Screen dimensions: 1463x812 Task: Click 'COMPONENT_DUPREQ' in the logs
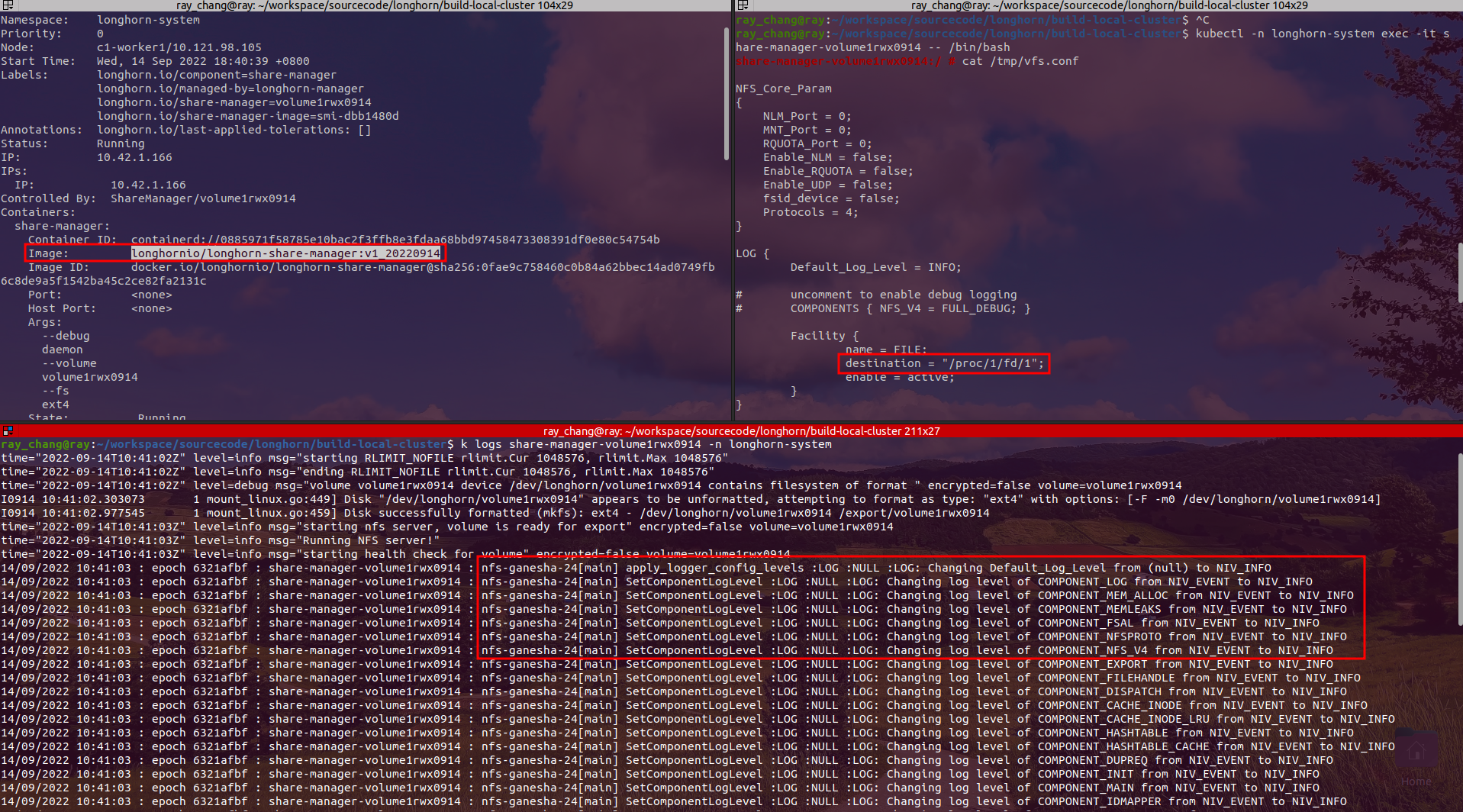coord(1092,760)
